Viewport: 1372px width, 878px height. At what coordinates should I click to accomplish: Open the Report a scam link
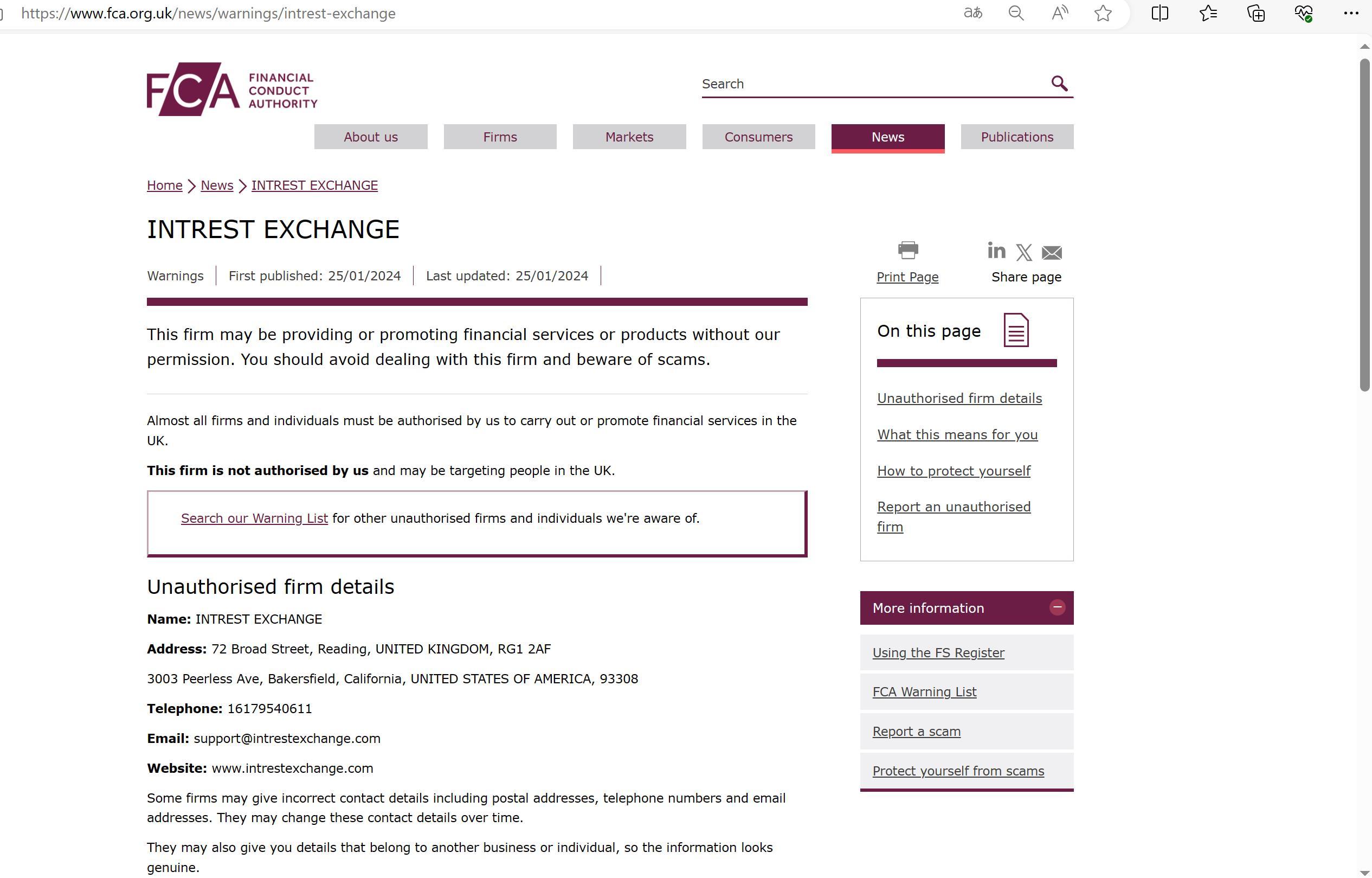(916, 732)
